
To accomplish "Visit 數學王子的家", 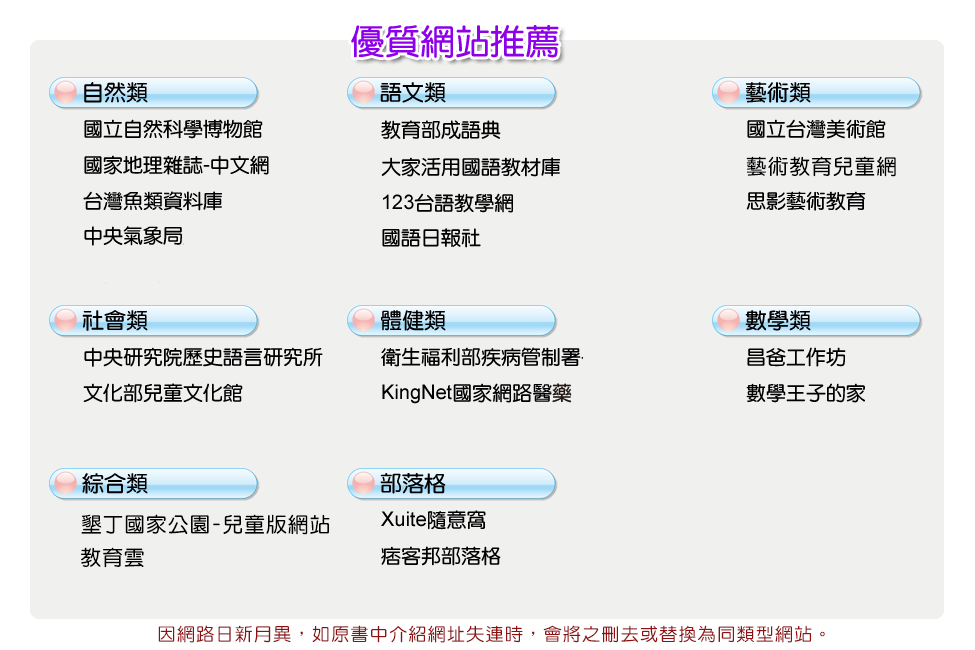I will coord(806,393).
